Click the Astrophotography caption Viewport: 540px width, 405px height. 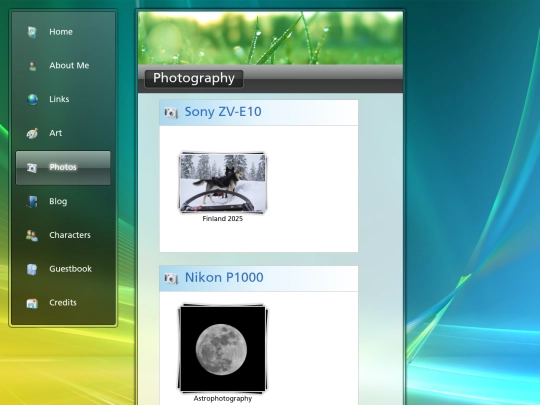point(222,398)
